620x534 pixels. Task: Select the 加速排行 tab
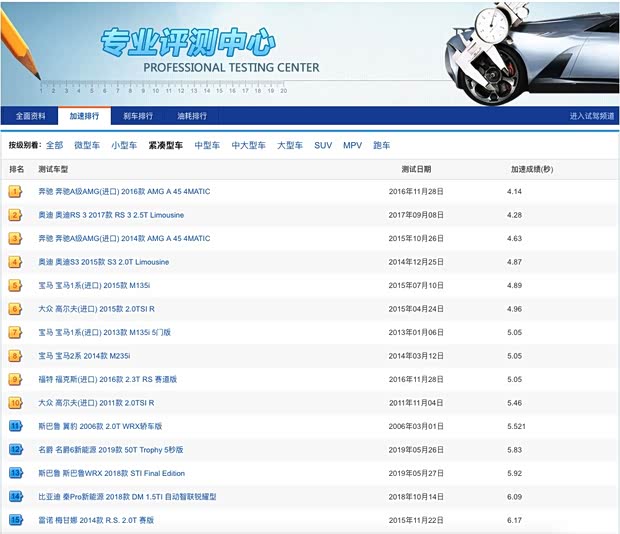click(x=84, y=116)
